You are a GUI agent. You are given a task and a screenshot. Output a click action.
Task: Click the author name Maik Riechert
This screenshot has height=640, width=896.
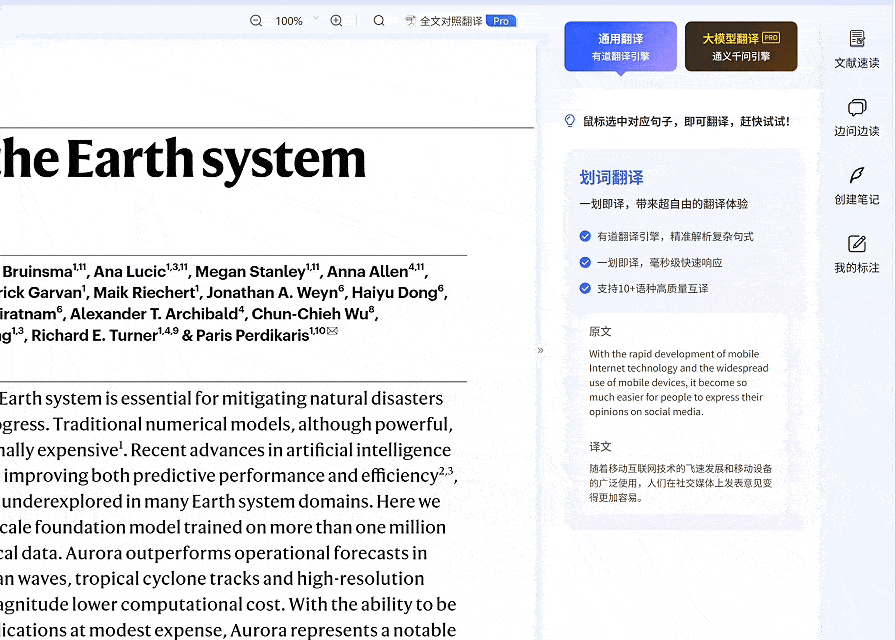(144, 293)
